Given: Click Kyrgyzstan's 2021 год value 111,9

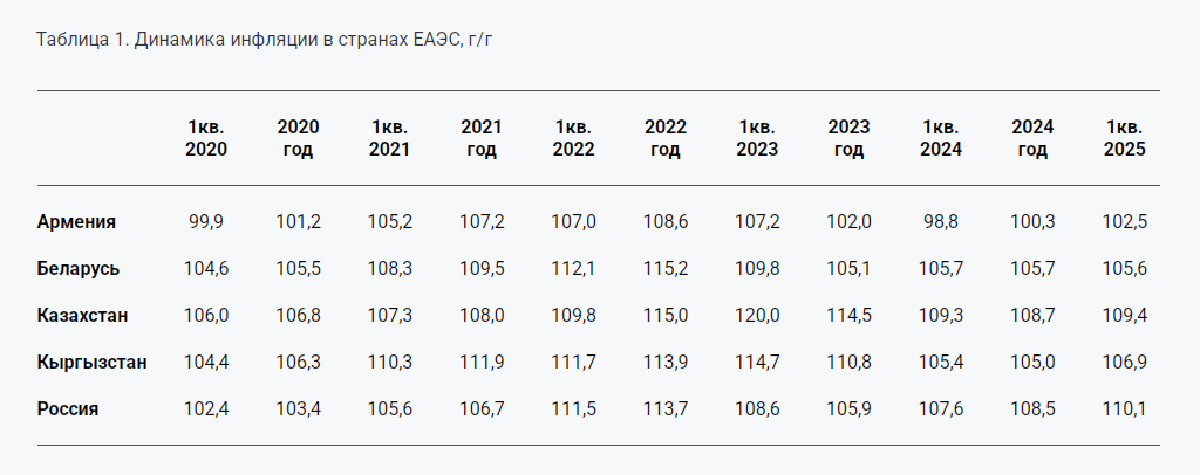Looking at the screenshot, I should 481,362.
